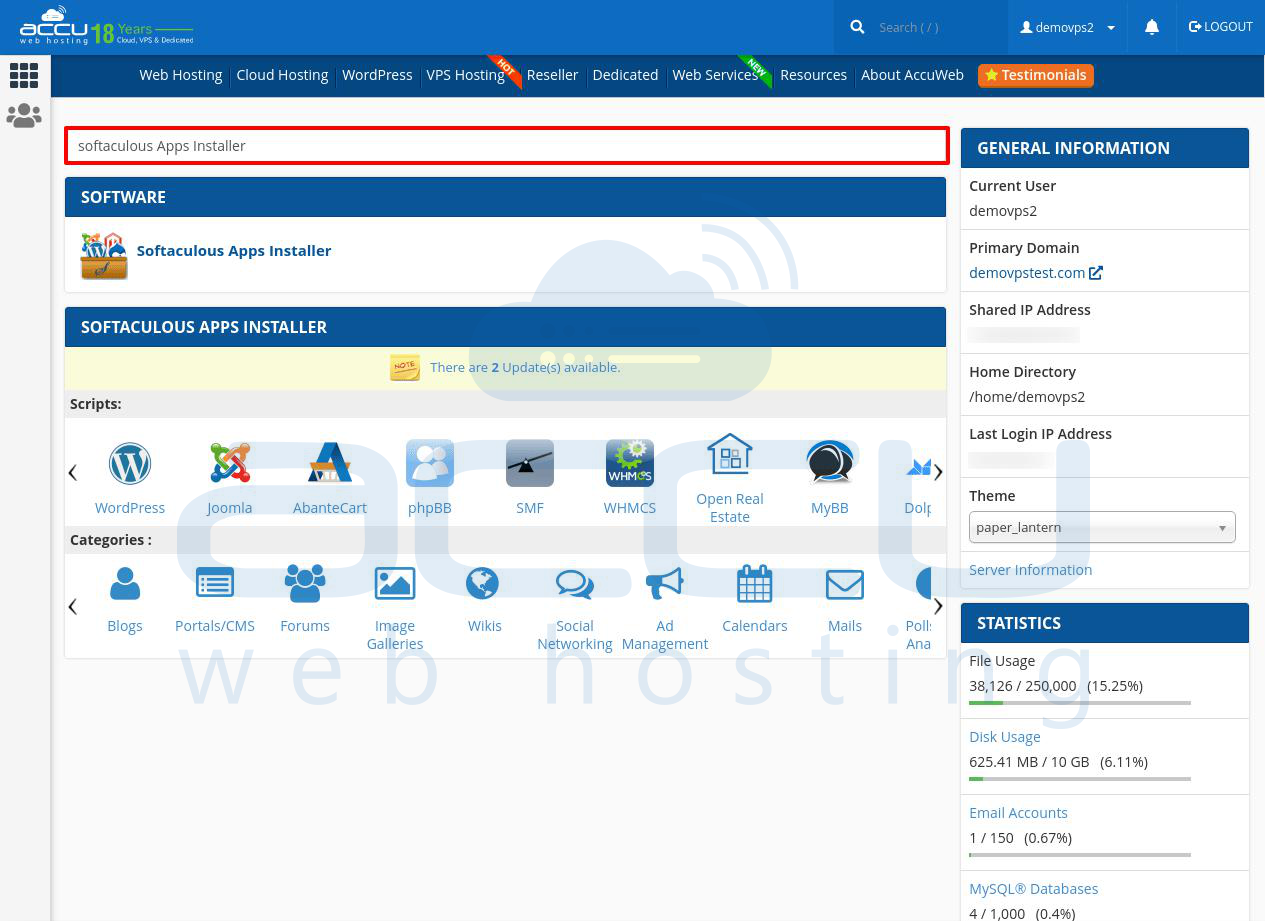This screenshot has height=921, width=1265.
Task: Open the Theme dropdown showing paper_lantern
Action: [x=1102, y=527]
